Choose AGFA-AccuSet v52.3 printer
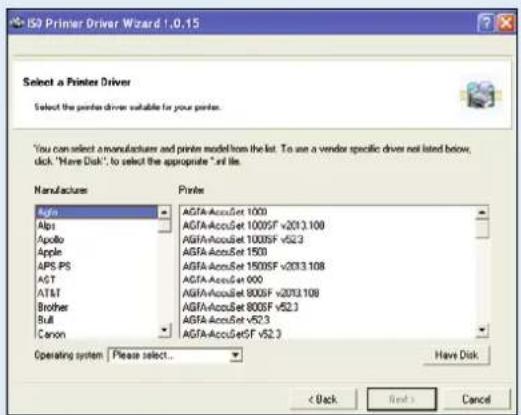 328,320
